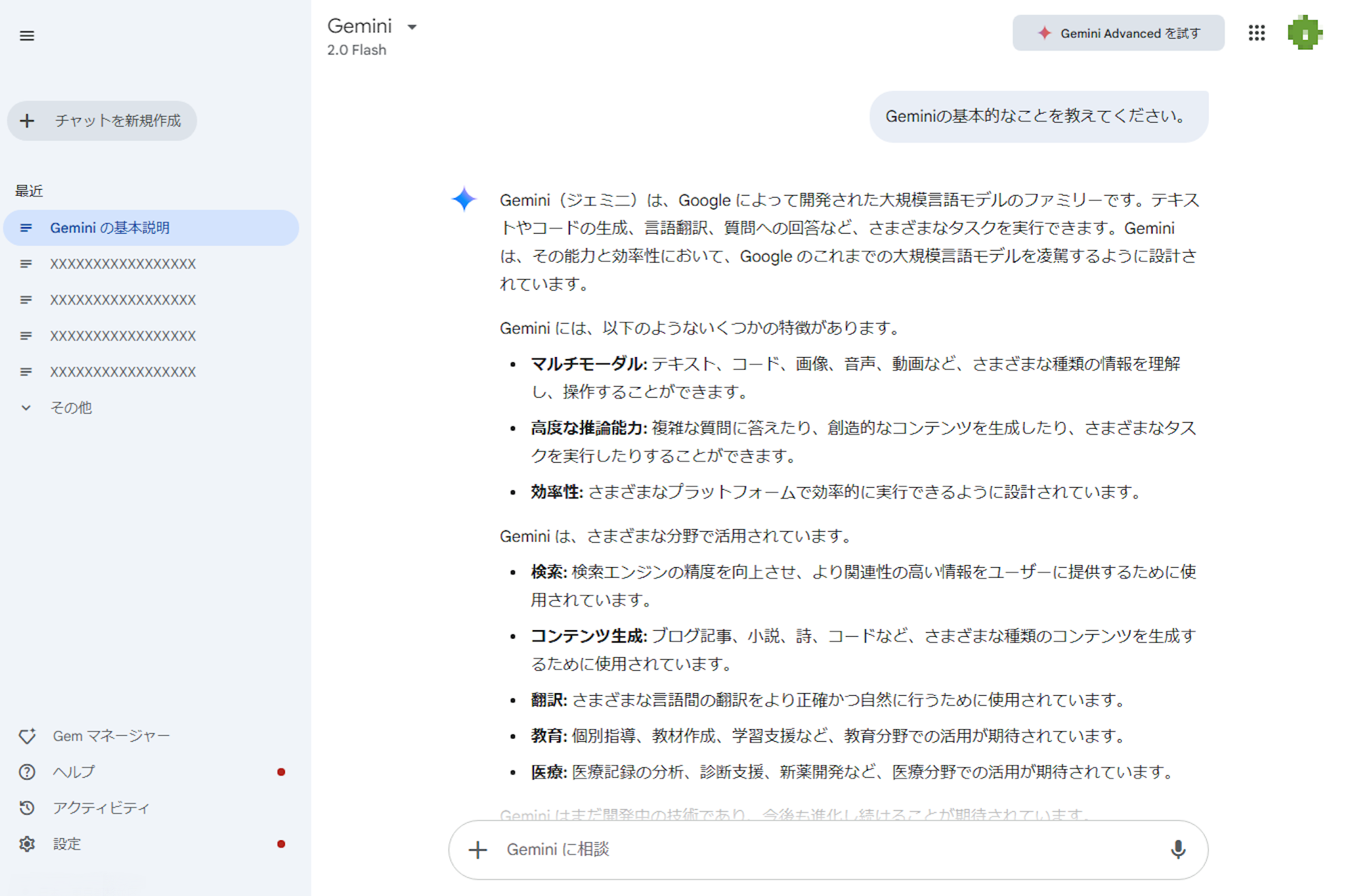Screen dimensions: 1345x896
Task: Click the plus icon for new chat
Action: click(x=27, y=121)
